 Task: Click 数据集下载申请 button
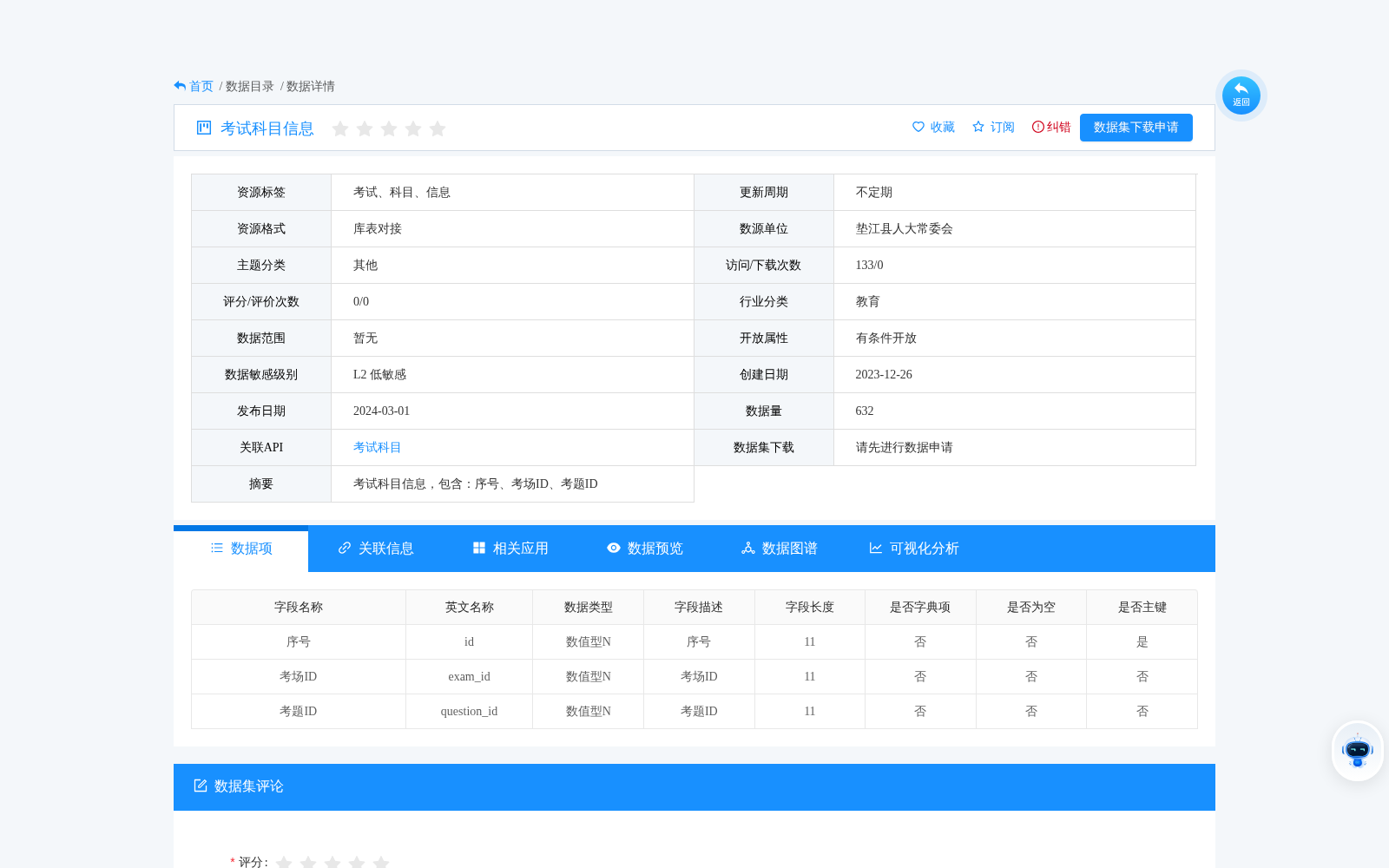1136,127
